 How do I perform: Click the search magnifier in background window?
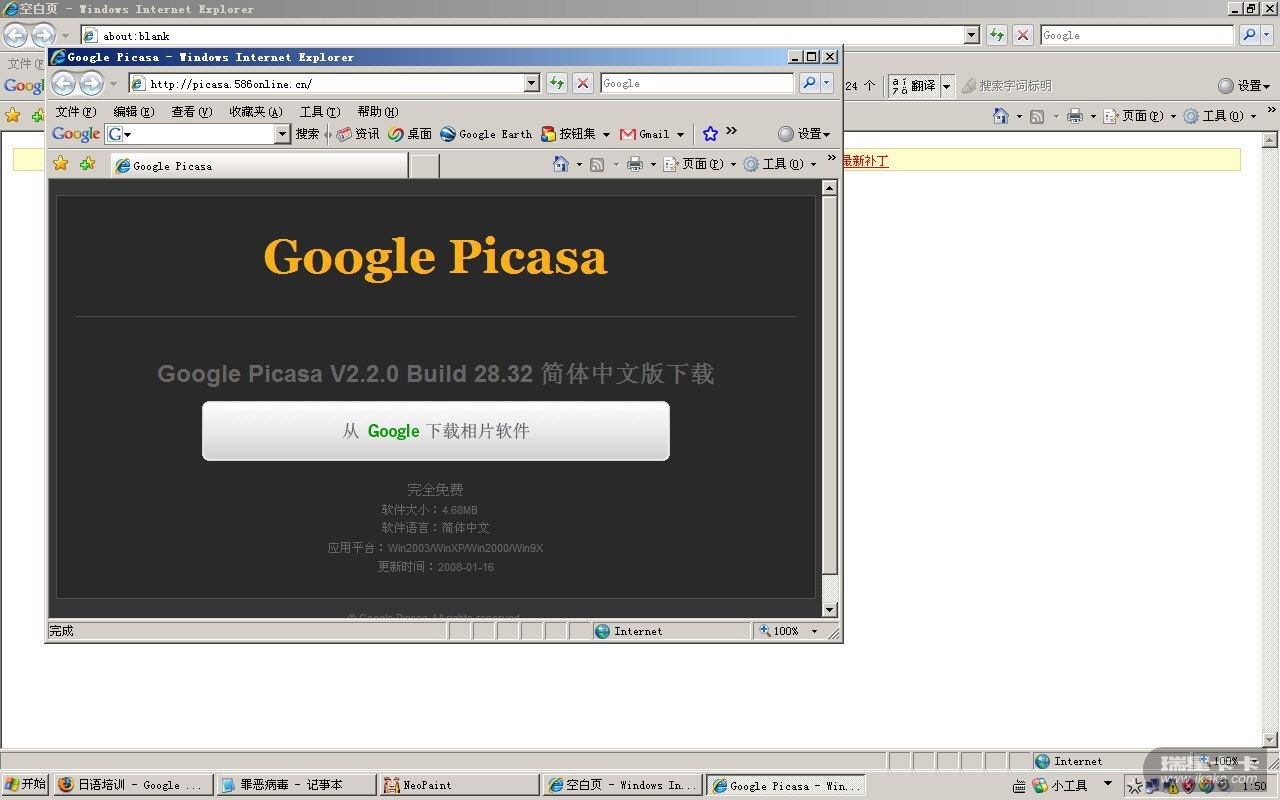point(1249,35)
